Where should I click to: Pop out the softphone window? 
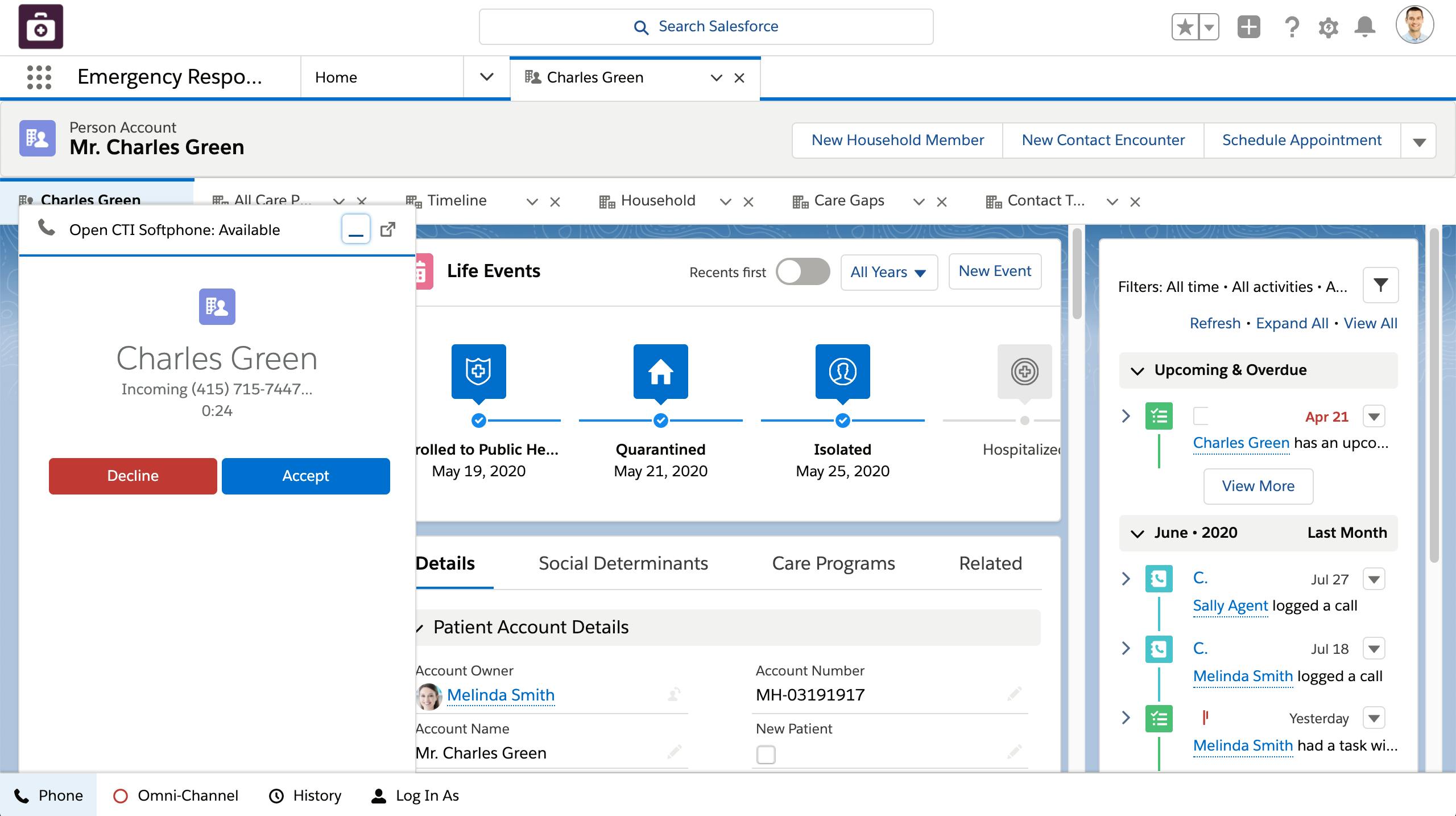pyautogui.click(x=388, y=229)
